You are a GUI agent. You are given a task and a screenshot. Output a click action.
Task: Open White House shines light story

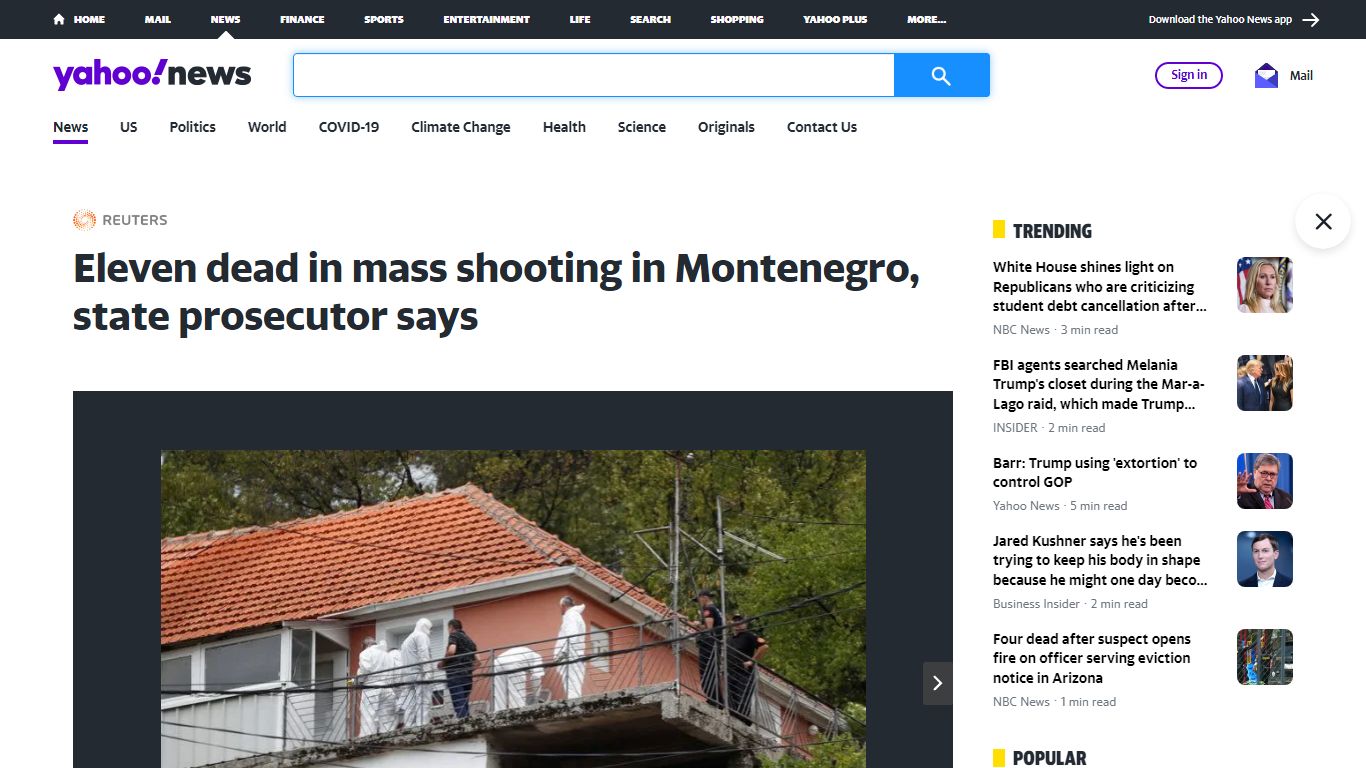pyautogui.click(x=1100, y=287)
